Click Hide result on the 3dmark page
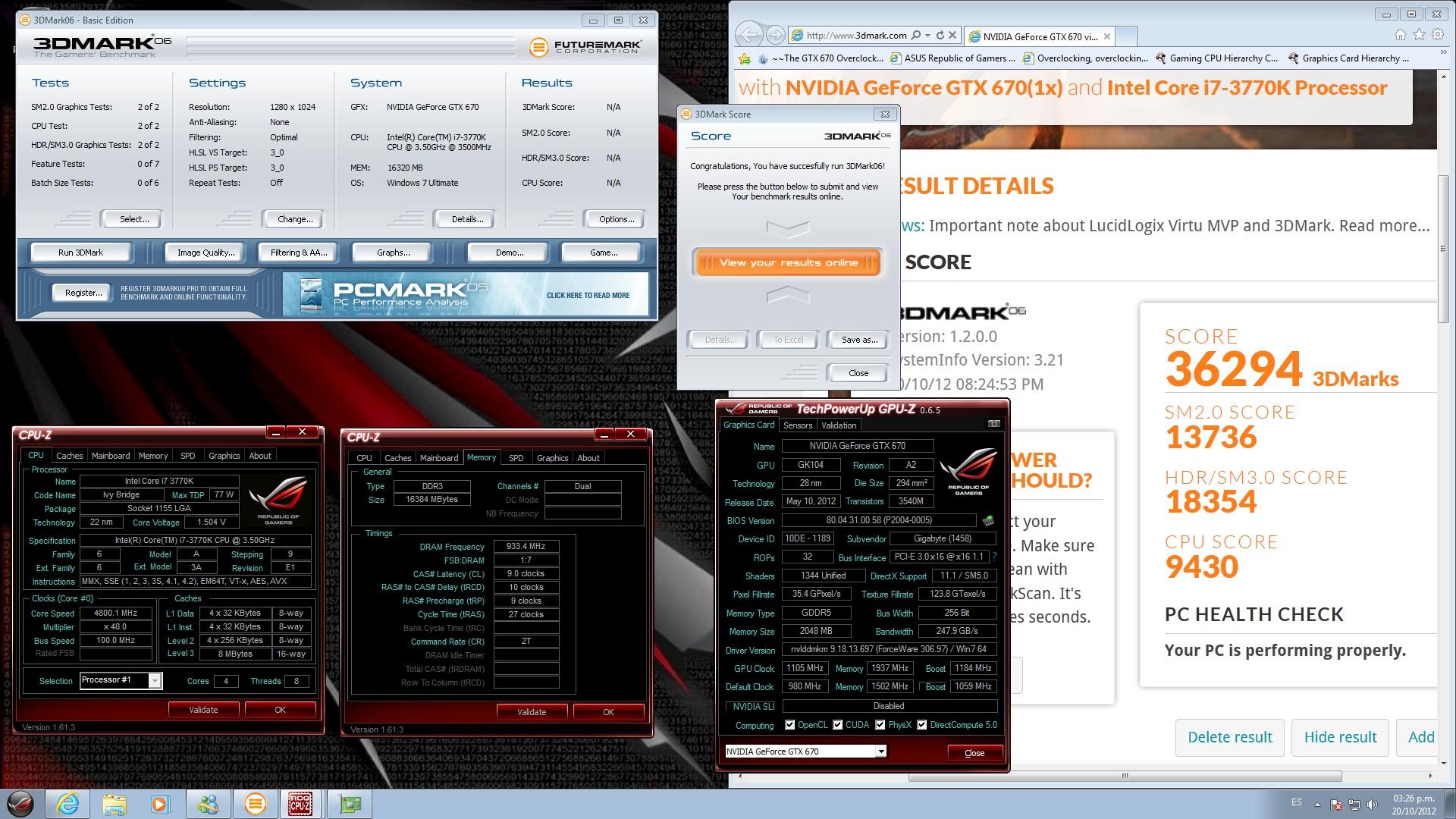Viewport: 1456px width, 819px height. click(x=1340, y=737)
